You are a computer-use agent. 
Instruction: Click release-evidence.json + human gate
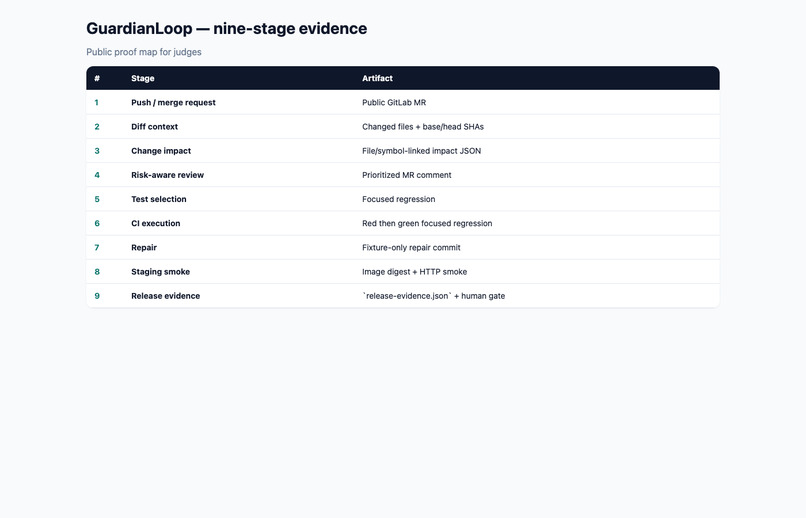point(433,295)
